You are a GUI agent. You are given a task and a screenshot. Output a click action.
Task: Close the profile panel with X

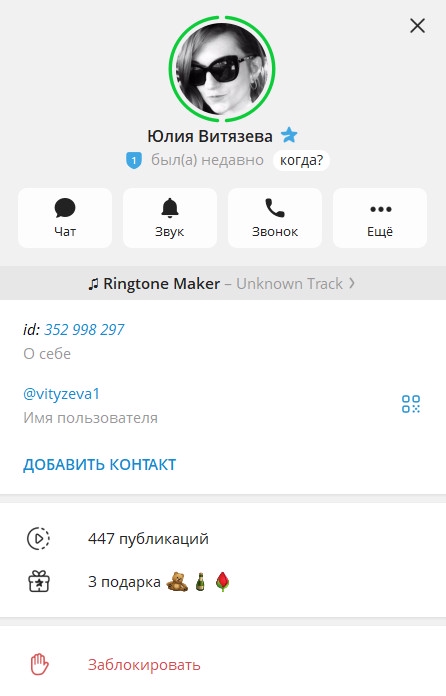(x=418, y=26)
